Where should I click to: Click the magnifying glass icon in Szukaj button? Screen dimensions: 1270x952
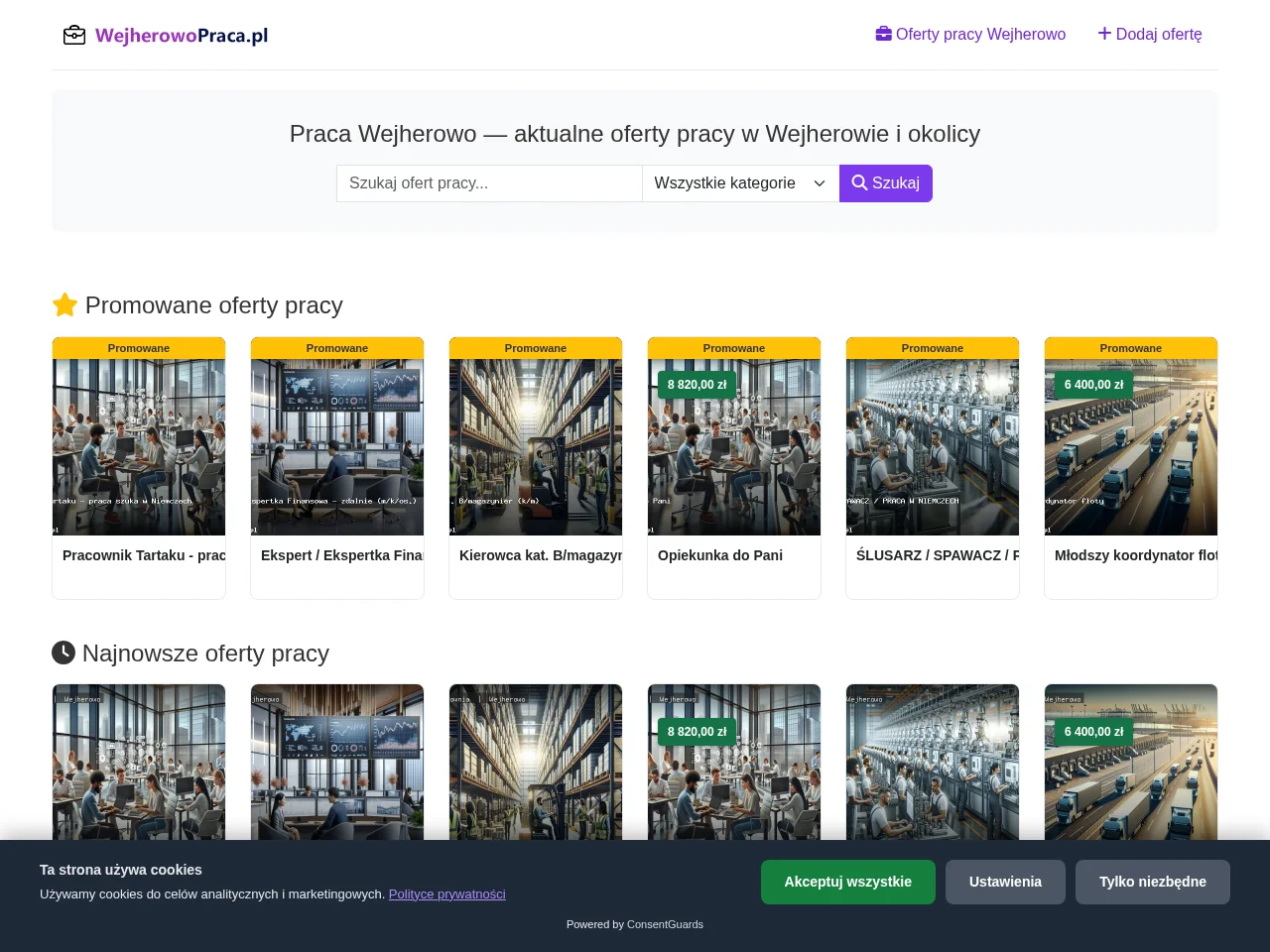(859, 182)
